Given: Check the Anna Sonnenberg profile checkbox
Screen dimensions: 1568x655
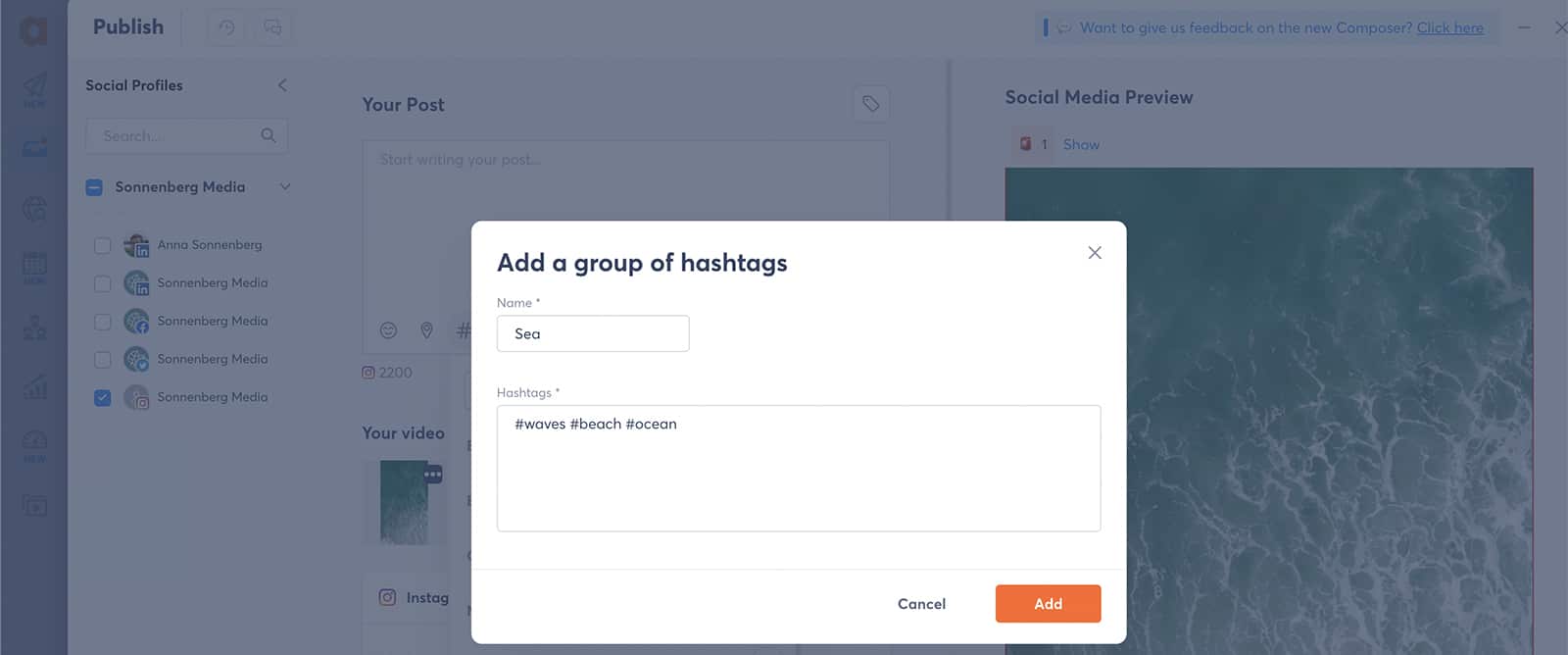Looking at the screenshot, I should pyautogui.click(x=102, y=245).
